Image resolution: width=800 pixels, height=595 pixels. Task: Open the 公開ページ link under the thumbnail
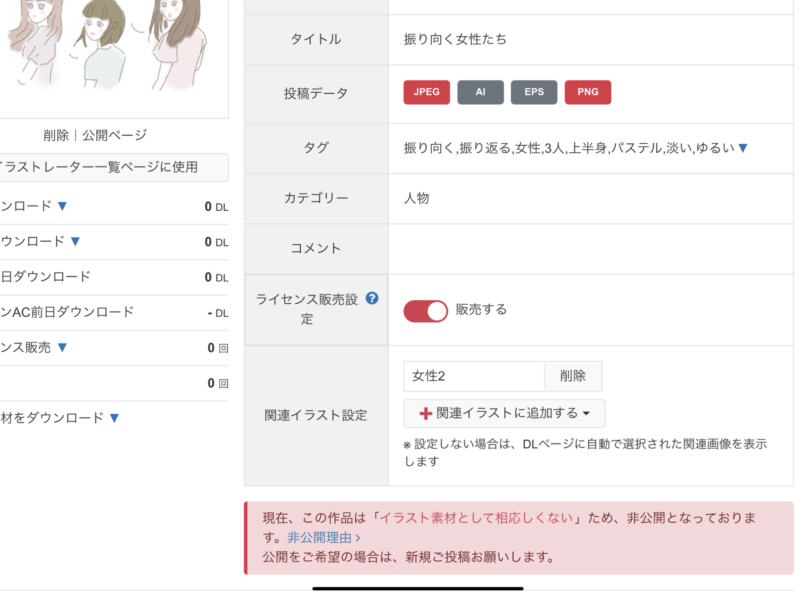click(114, 135)
